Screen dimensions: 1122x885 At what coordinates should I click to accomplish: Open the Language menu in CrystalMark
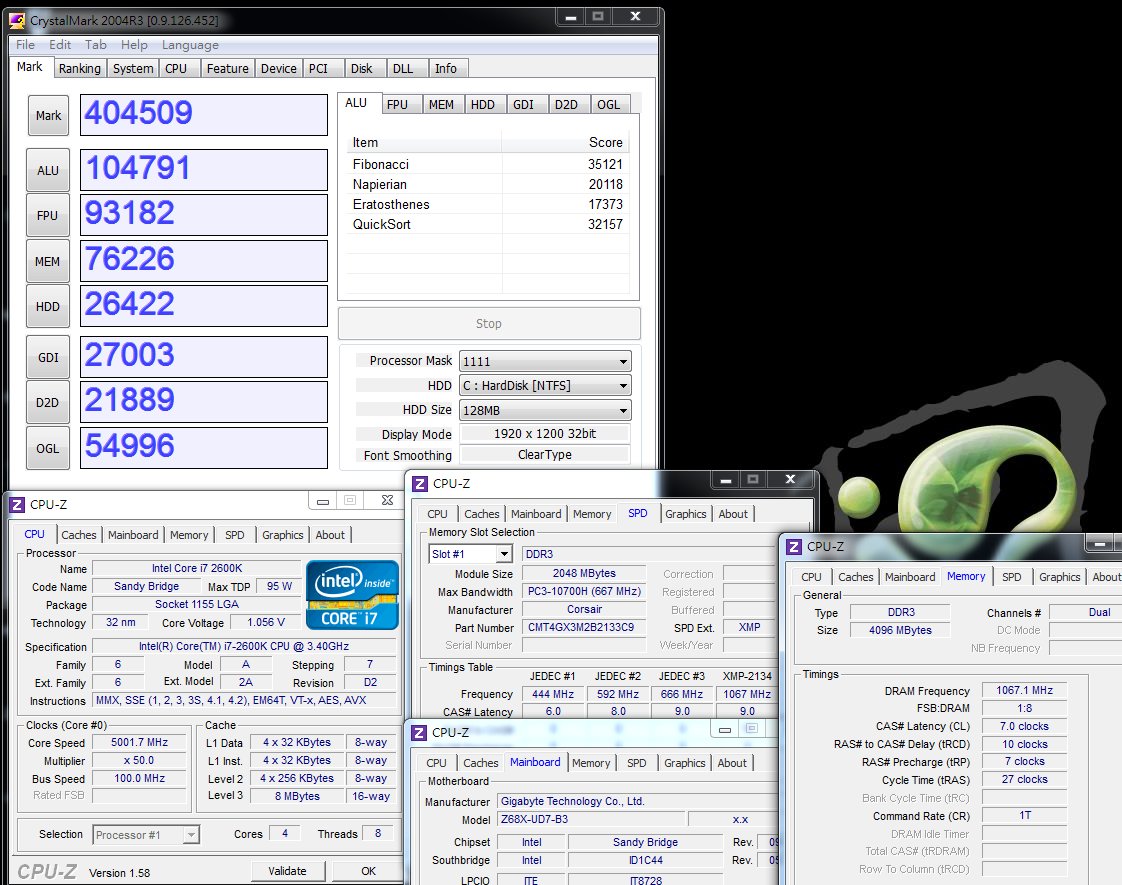pyautogui.click(x=190, y=45)
